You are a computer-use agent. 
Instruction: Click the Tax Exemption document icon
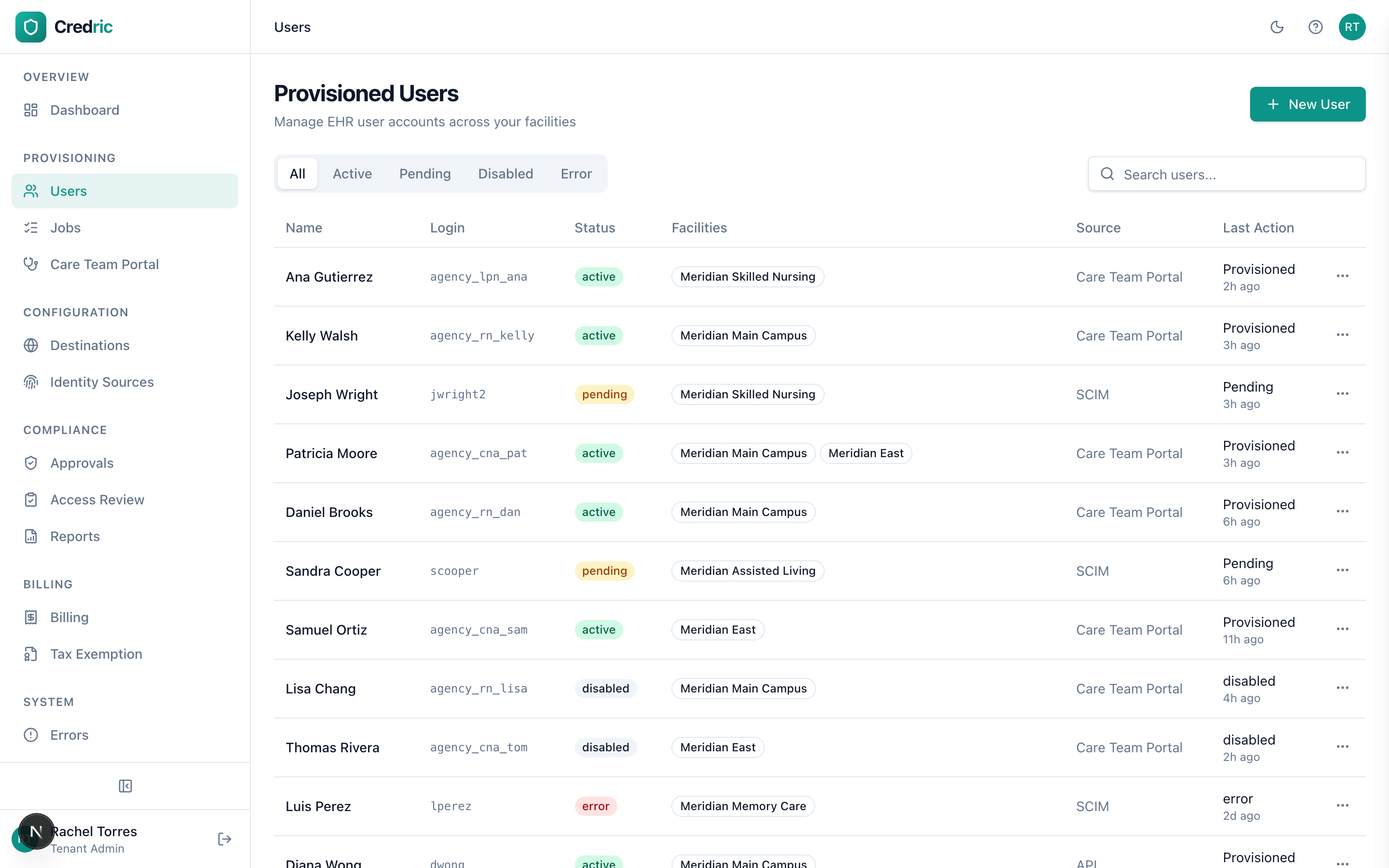pos(31,654)
